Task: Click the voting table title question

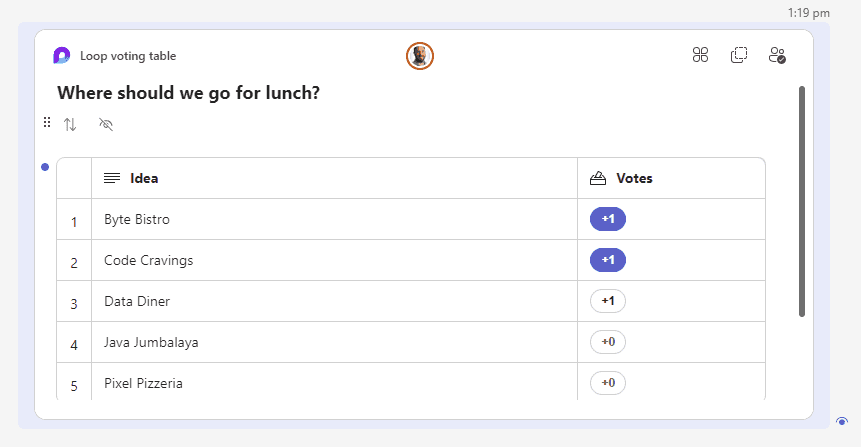Action: tap(188, 93)
